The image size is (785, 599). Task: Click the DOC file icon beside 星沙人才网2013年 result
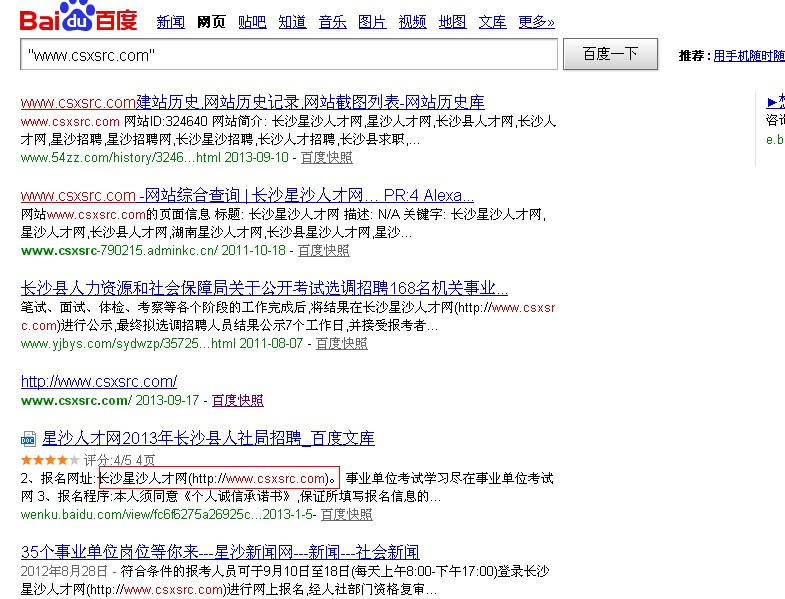click(x=28, y=439)
